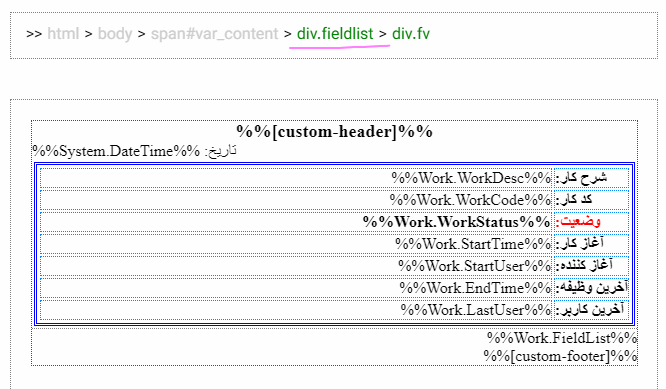Click the body breadcrumb item
This screenshot has height=389, width=666.
[115, 34]
